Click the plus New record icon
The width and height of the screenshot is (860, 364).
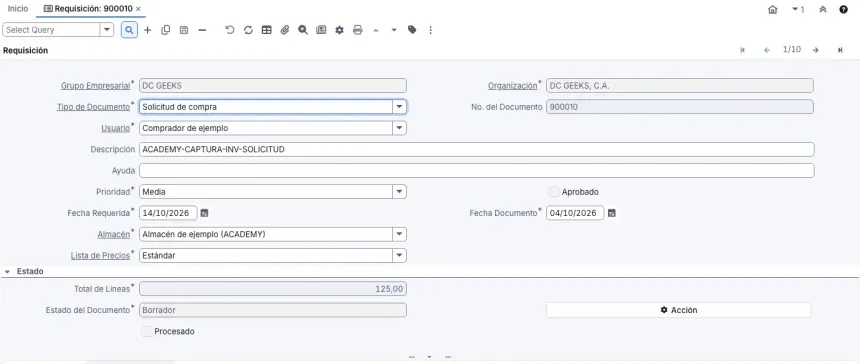(148, 30)
